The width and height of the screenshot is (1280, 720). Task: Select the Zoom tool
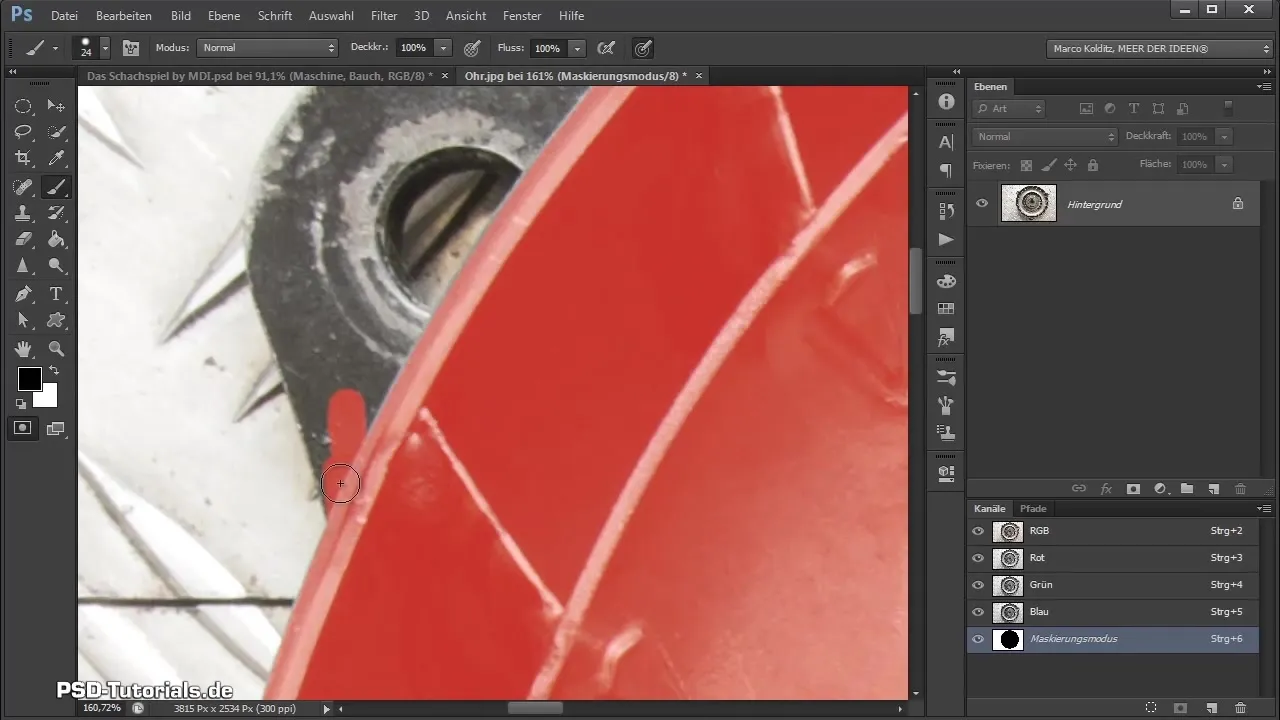coord(56,349)
